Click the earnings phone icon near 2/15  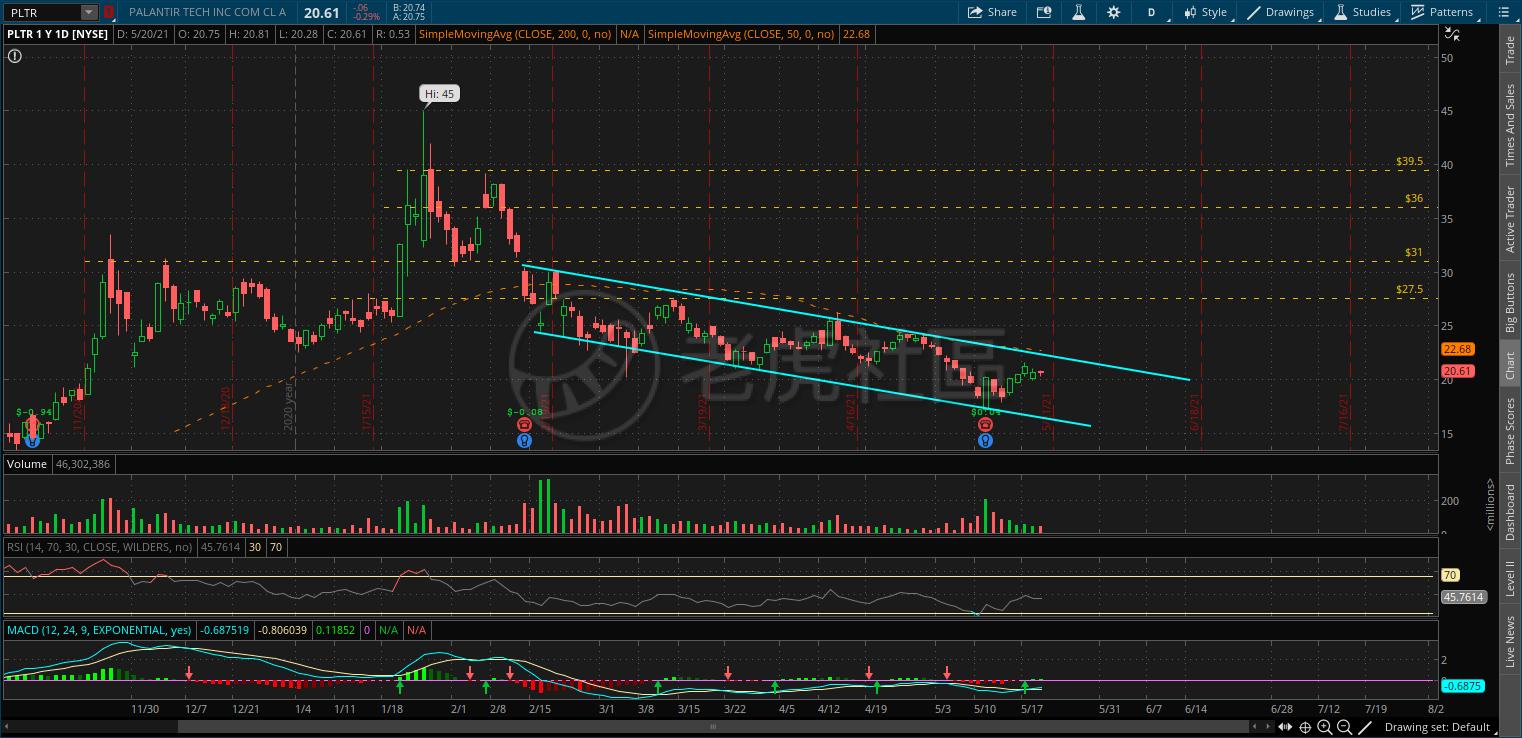click(x=524, y=425)
